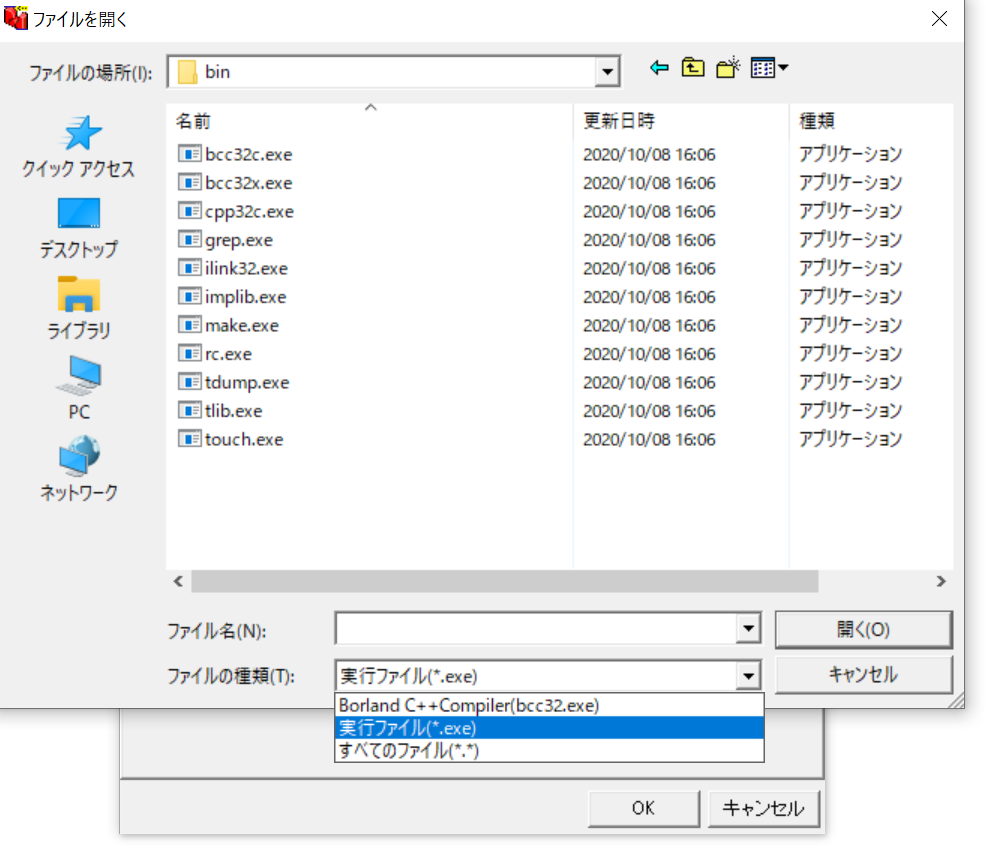986x860 pixels.
Task: Create a new folder
Action: point(728,68)
